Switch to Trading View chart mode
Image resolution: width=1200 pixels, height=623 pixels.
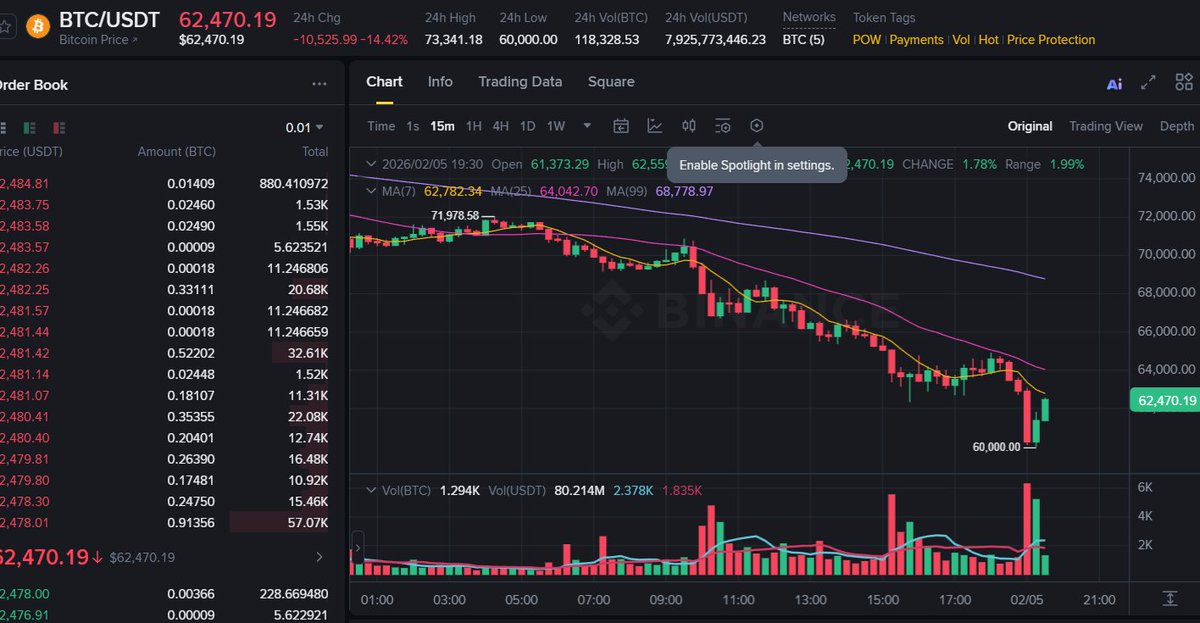(x=1105, y=126)
